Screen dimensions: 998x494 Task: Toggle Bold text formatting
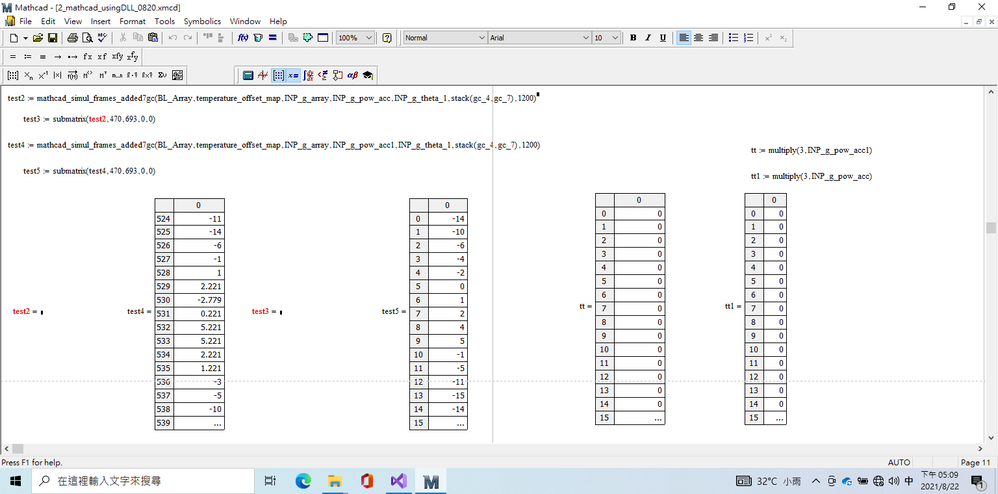coord(633,38)
